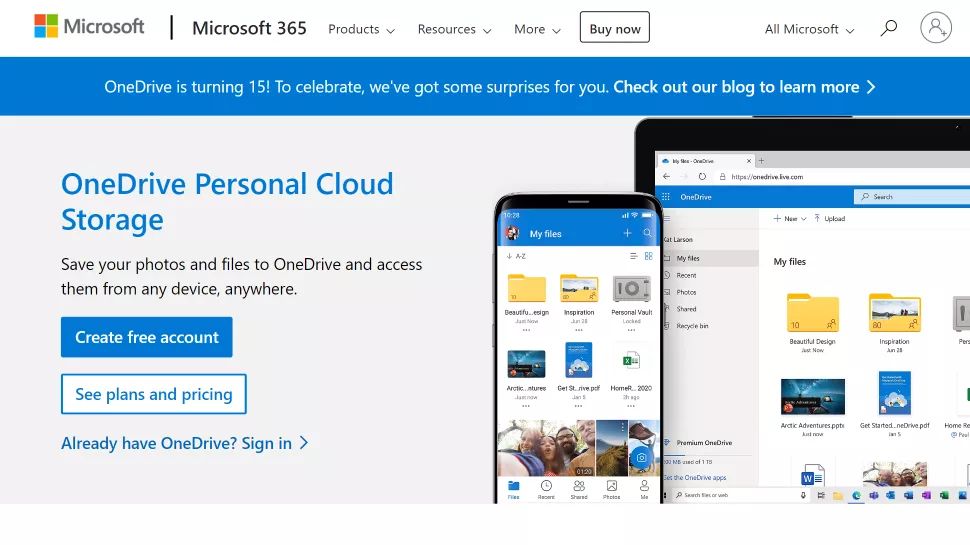Viewport: 970px width, 545px height.
Task: Tap the profile avatar in phone My files
Action: 513,233
